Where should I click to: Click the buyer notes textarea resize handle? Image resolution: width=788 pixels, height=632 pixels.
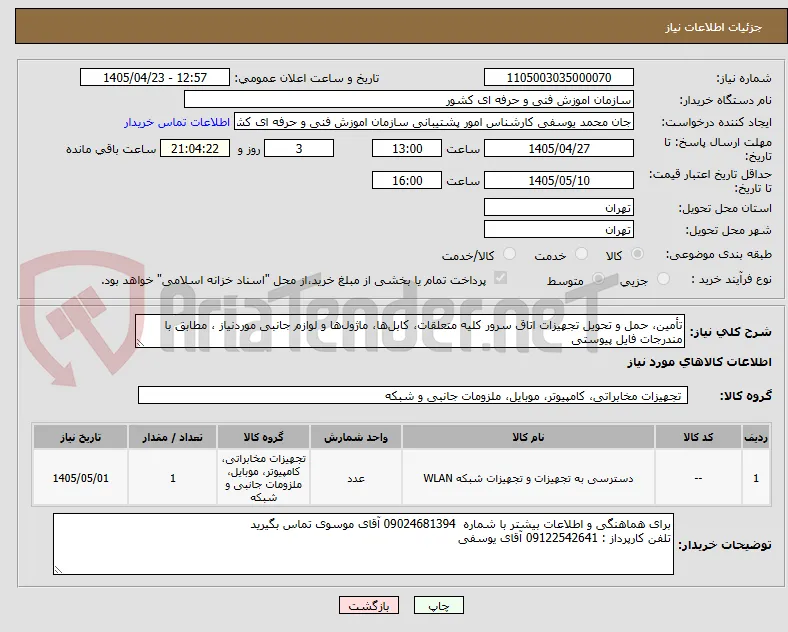click(58, 570)
